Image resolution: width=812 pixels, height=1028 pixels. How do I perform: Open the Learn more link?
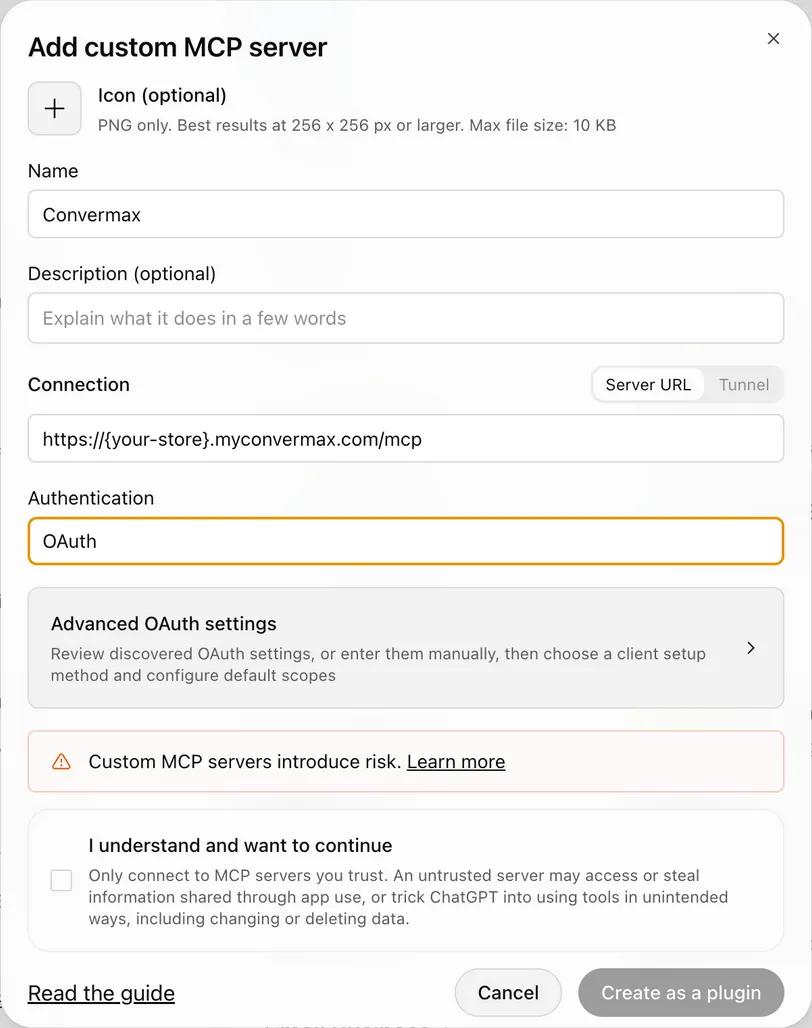click(x=456, y=762)
